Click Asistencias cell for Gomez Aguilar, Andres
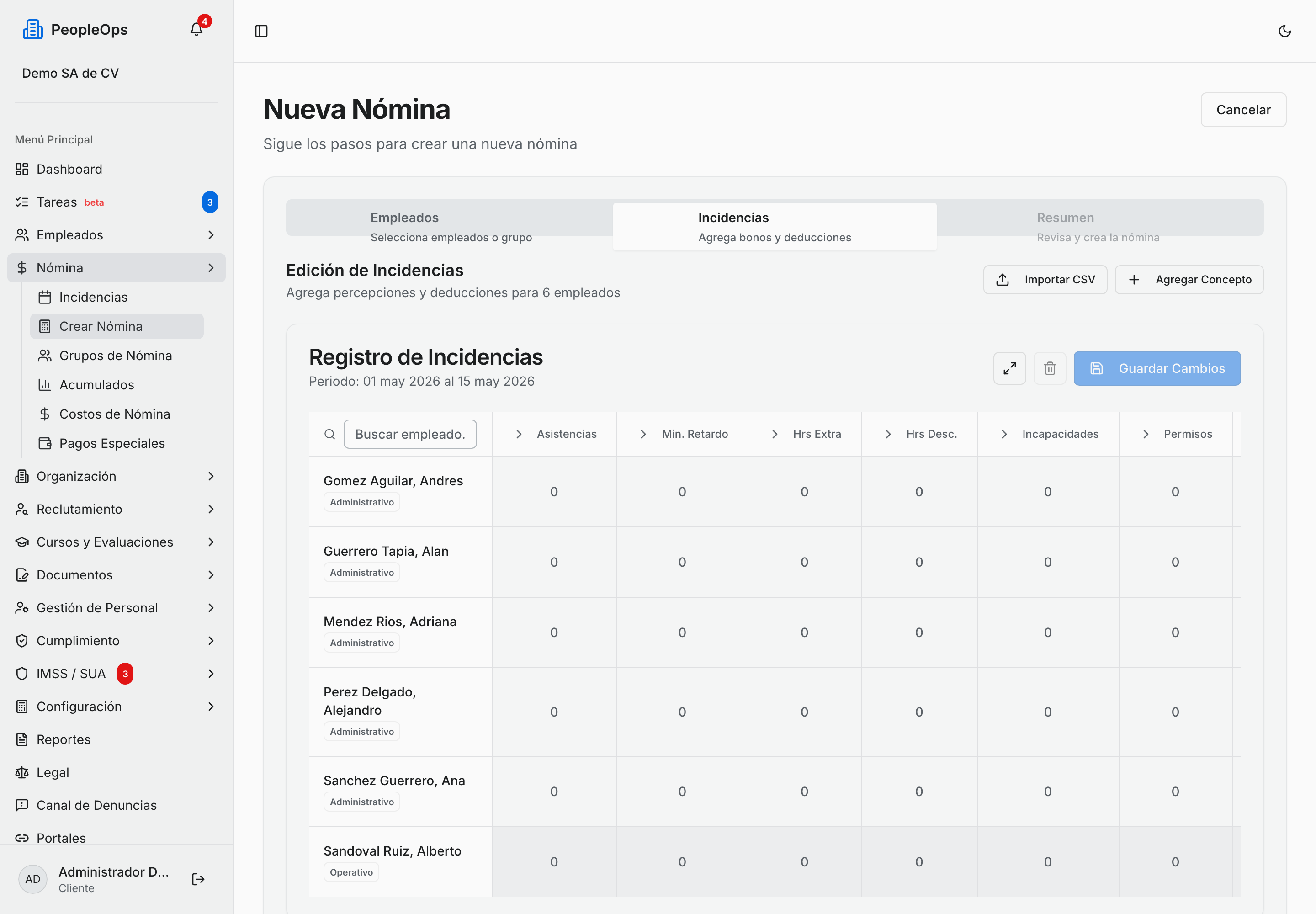This screenshot has height=914, width=1316. 554,492
